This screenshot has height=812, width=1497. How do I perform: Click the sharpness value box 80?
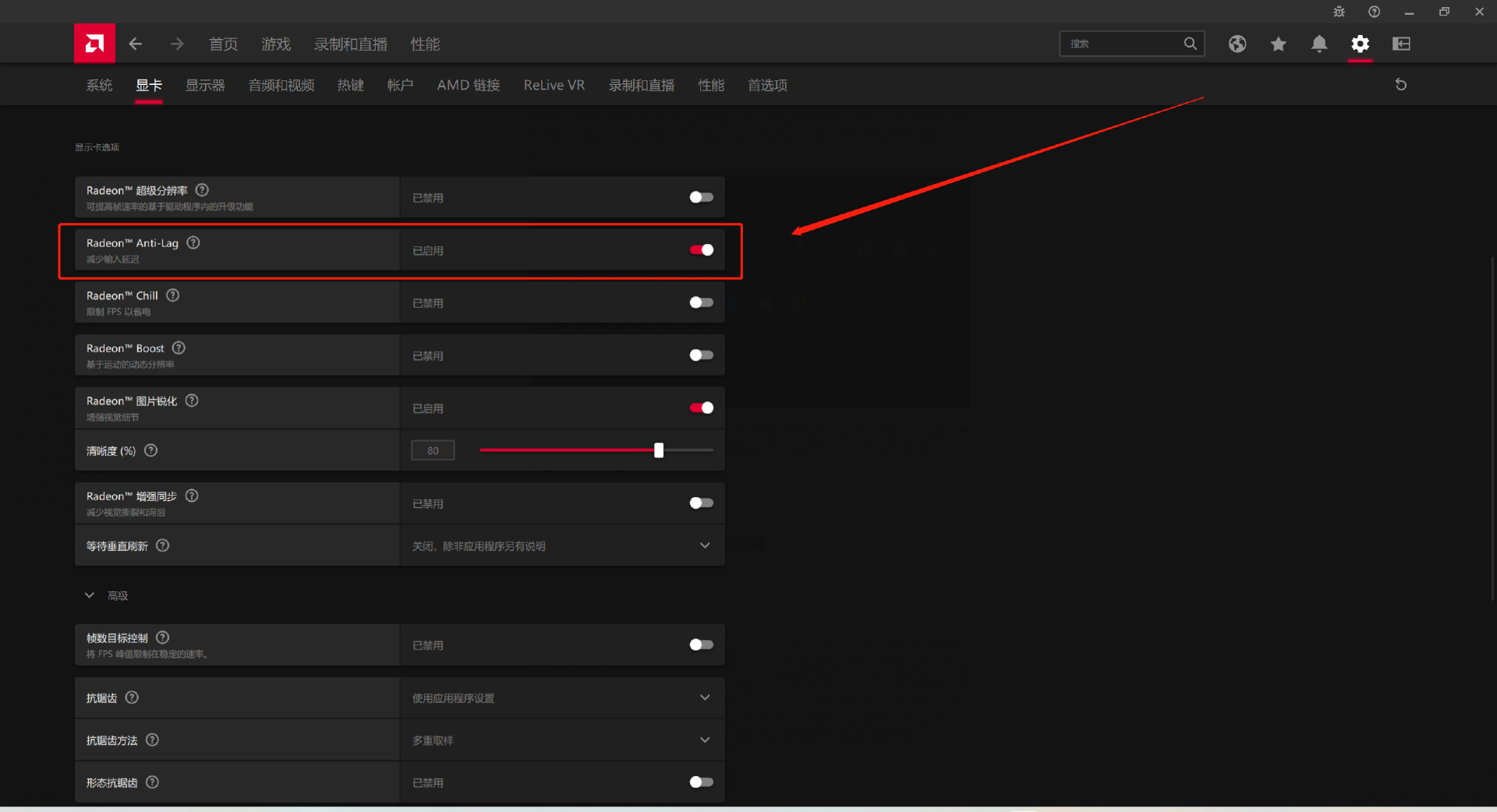click(433, 450)
